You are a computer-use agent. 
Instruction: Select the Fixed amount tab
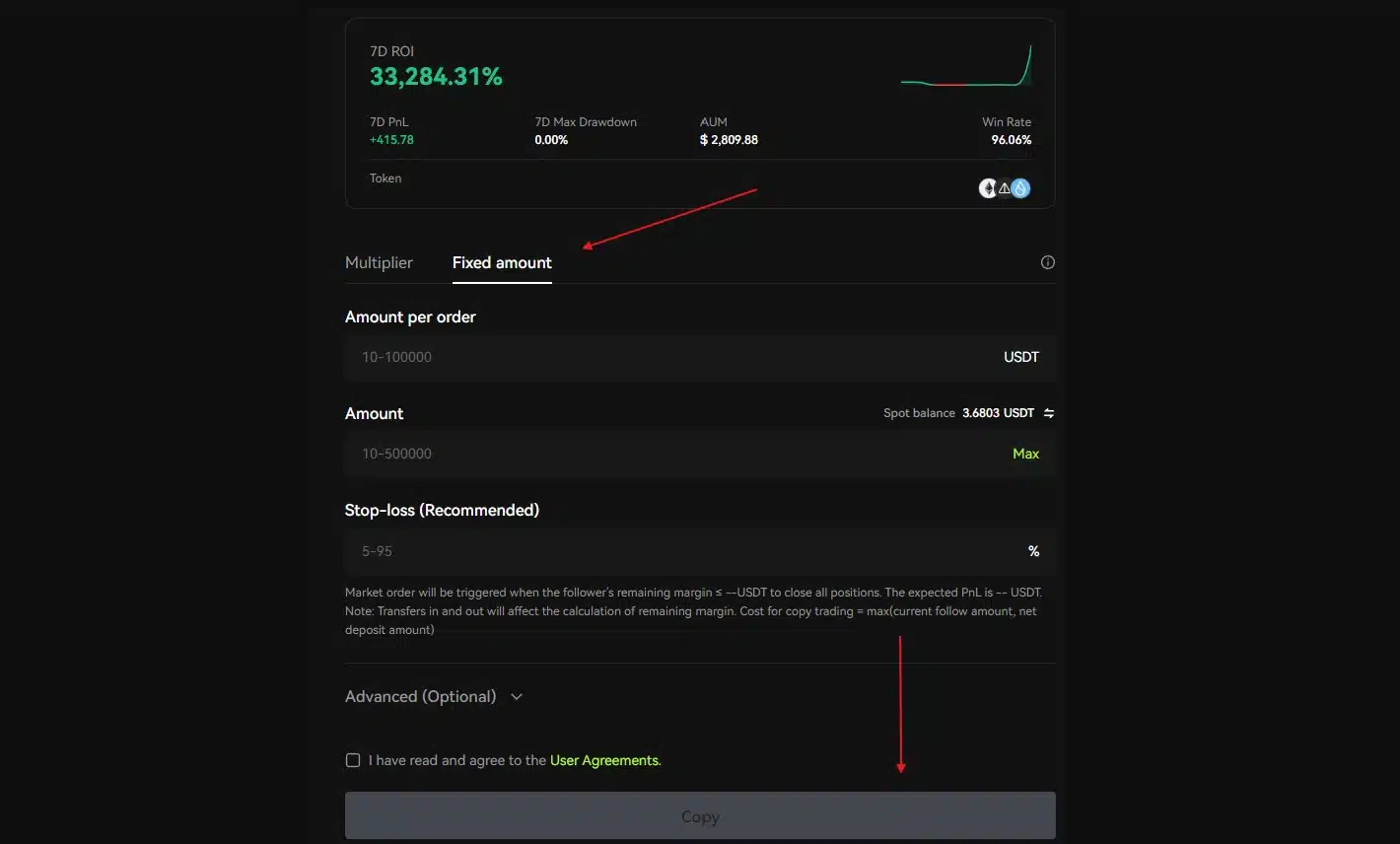[x=502, y=262]
